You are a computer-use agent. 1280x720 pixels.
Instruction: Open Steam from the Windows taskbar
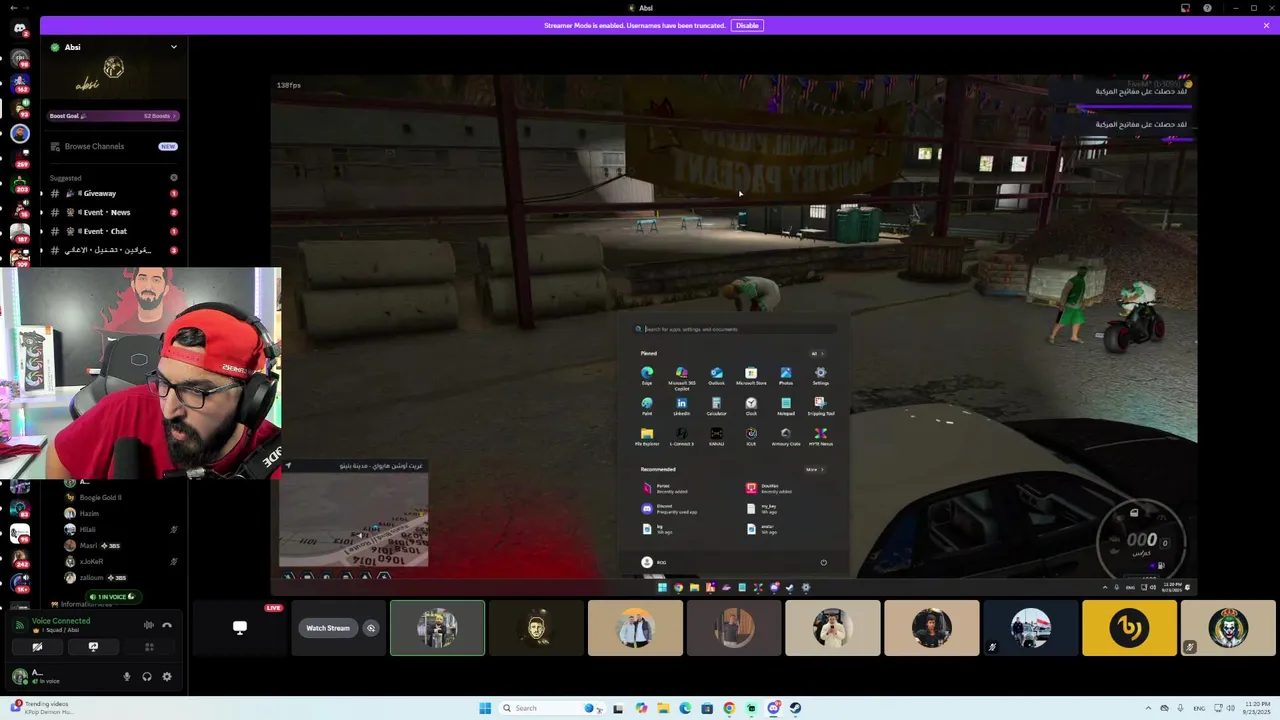pyautogui.click(x=795, y=708)
